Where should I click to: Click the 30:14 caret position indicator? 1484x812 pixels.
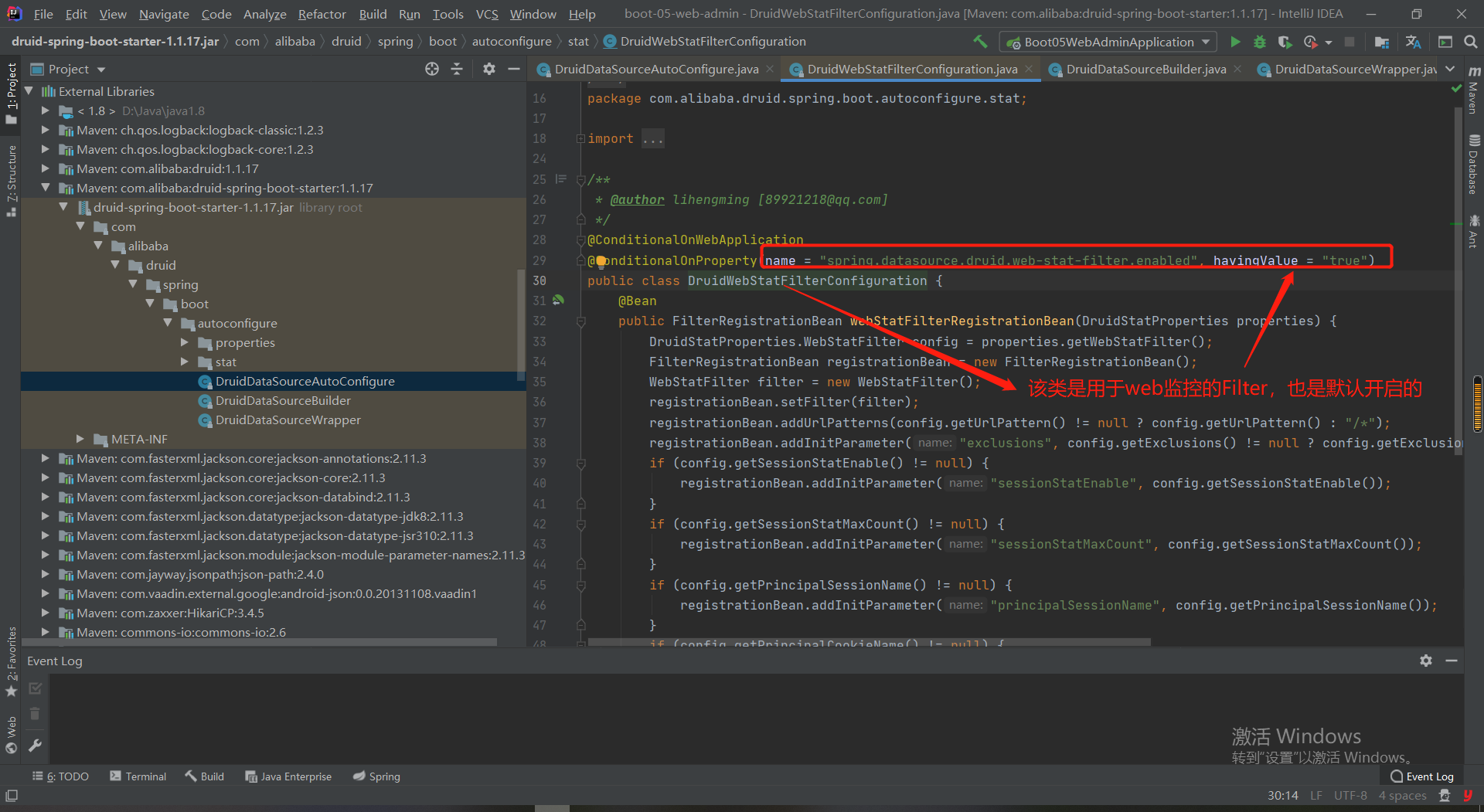[1282, 795]
